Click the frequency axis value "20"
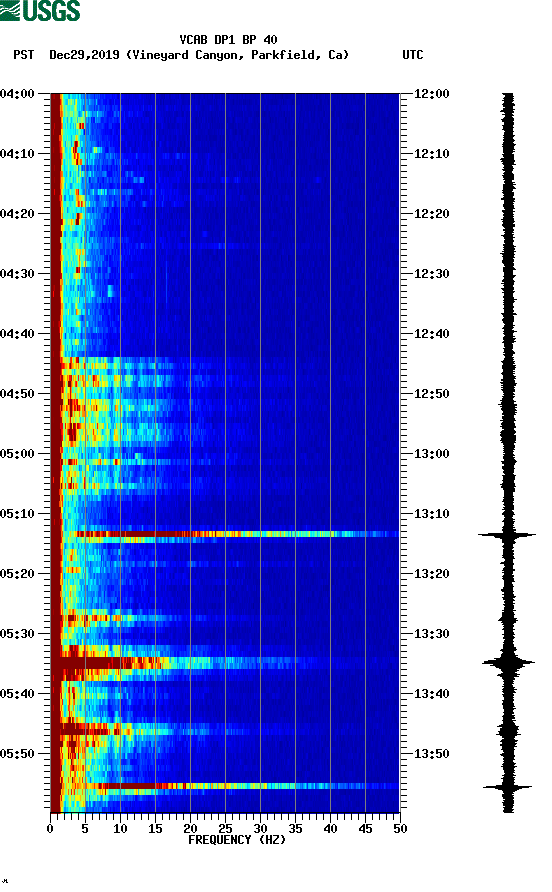 [190, 829]
